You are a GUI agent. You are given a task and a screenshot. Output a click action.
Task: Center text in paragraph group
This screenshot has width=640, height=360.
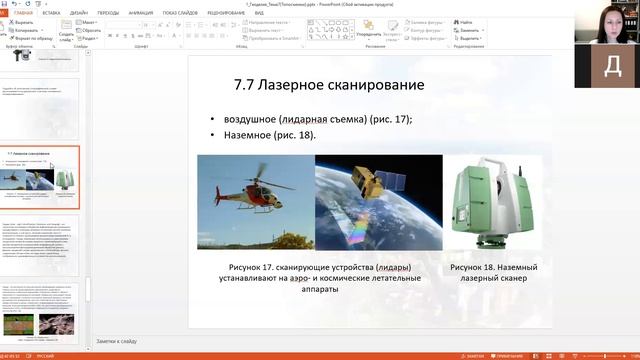[x=196, y=36]
